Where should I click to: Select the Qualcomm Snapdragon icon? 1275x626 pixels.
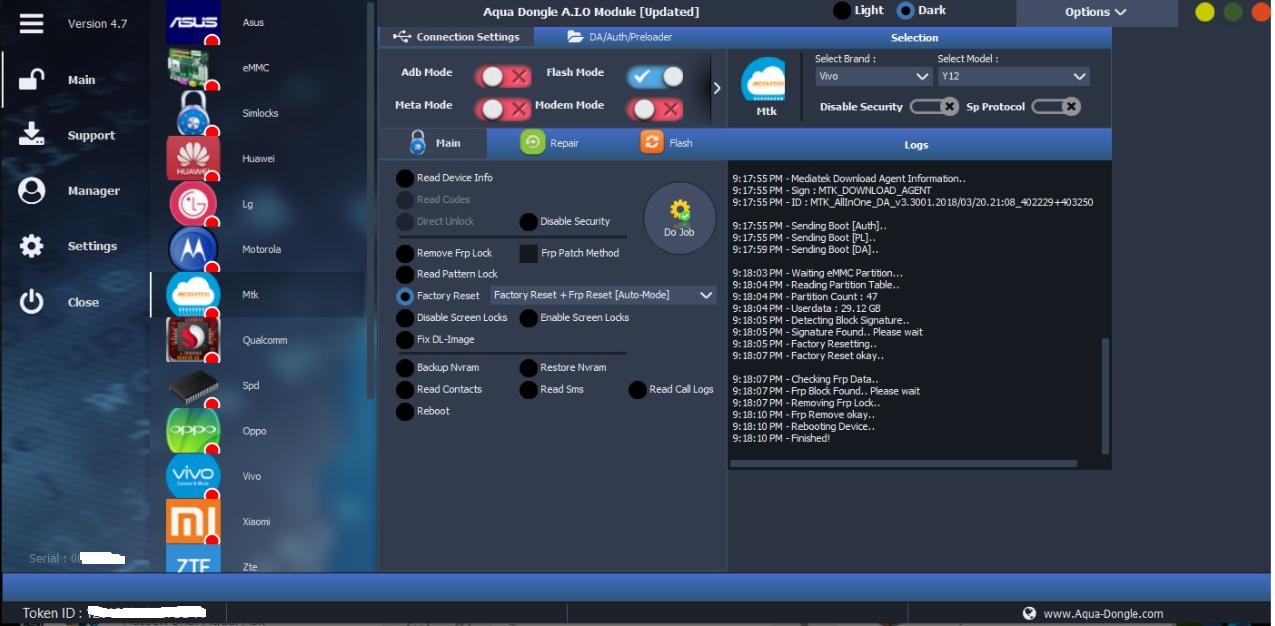coord(193,340)
